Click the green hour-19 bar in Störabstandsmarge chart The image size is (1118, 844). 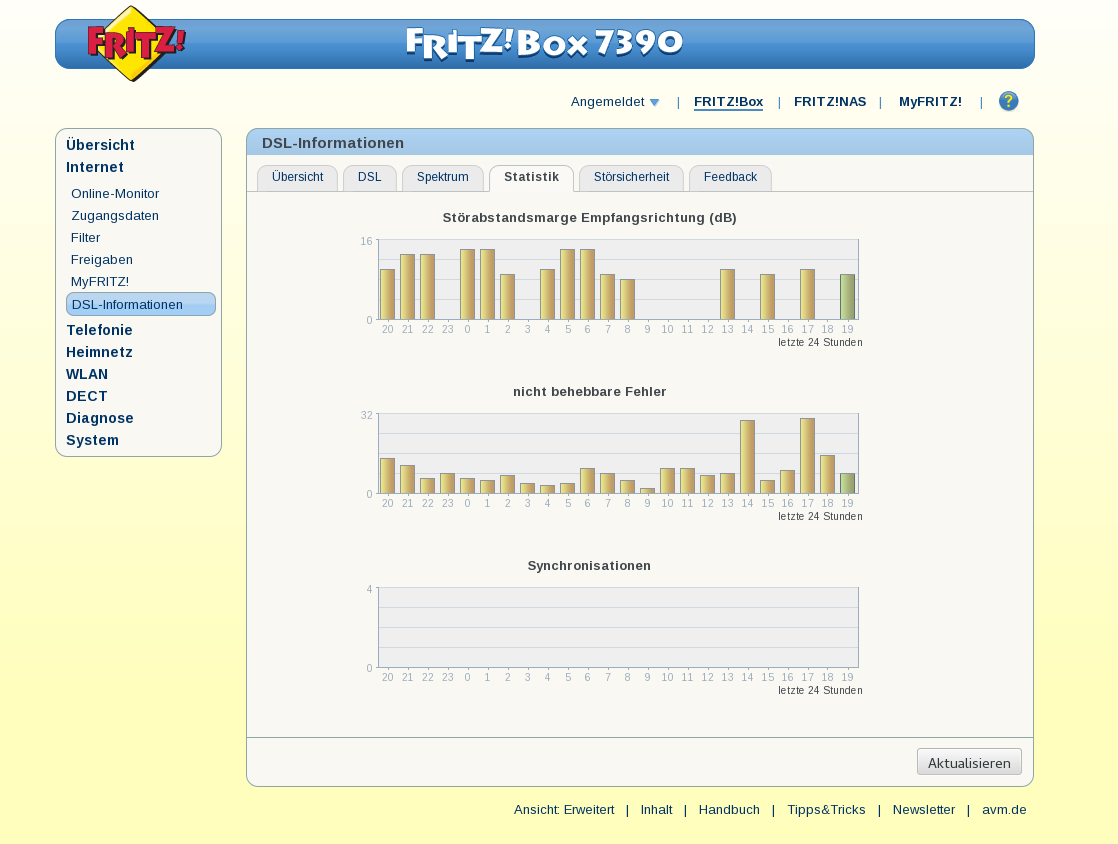(x=847, y=297)
